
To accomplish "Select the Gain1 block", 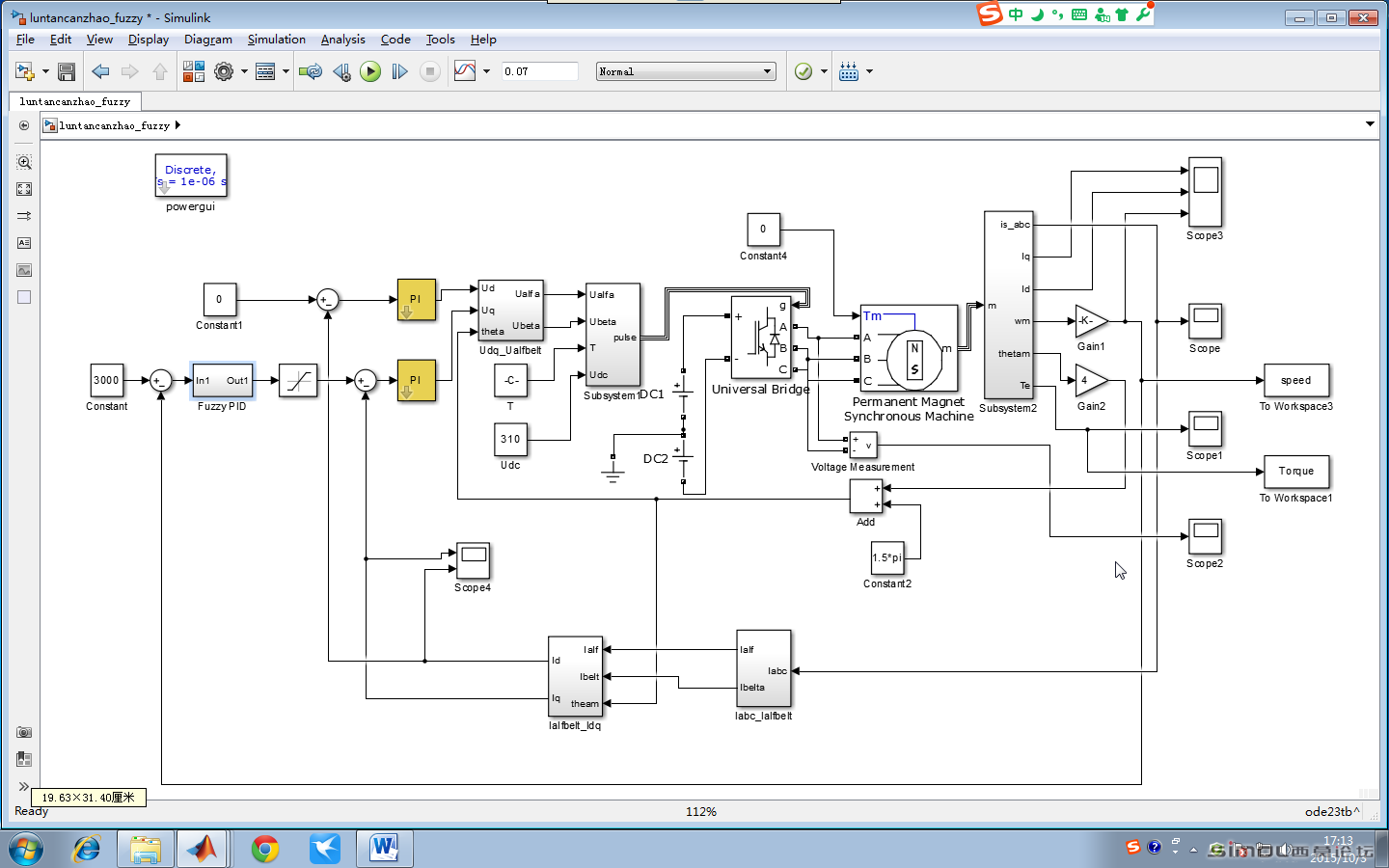I will (x=1091, y=321).
